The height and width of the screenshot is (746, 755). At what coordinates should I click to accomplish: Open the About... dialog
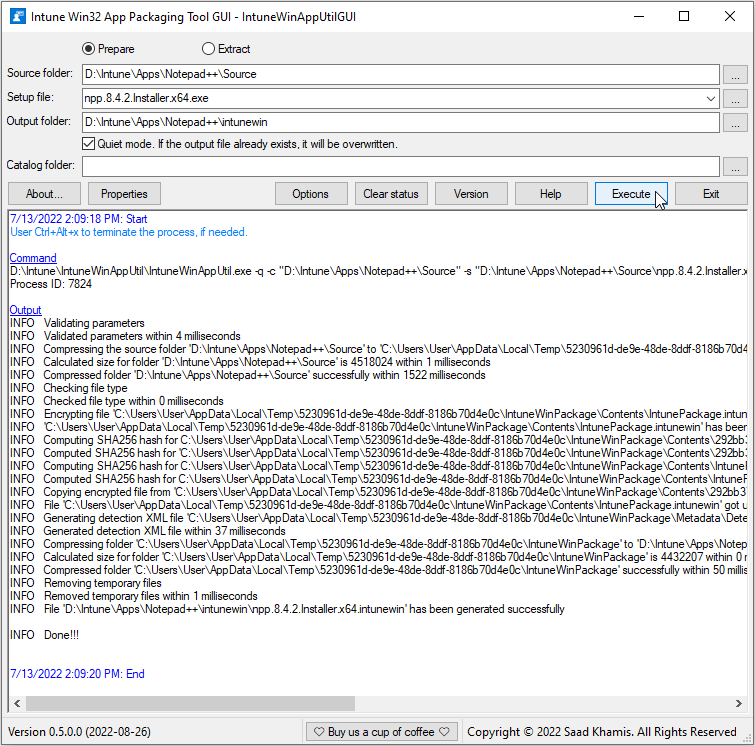pyautogui.click(x=44, y=194)
